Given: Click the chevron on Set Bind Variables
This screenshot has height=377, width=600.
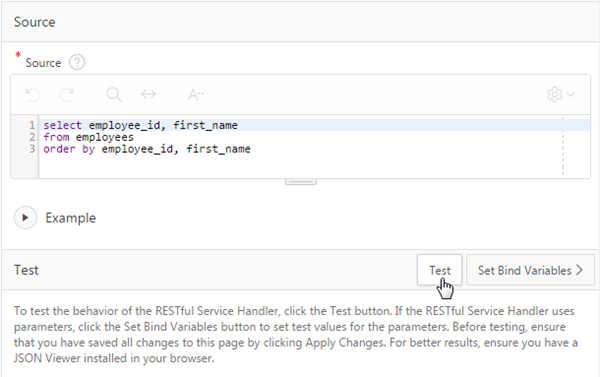Looking at the screenshot, I should coord(580,270).
